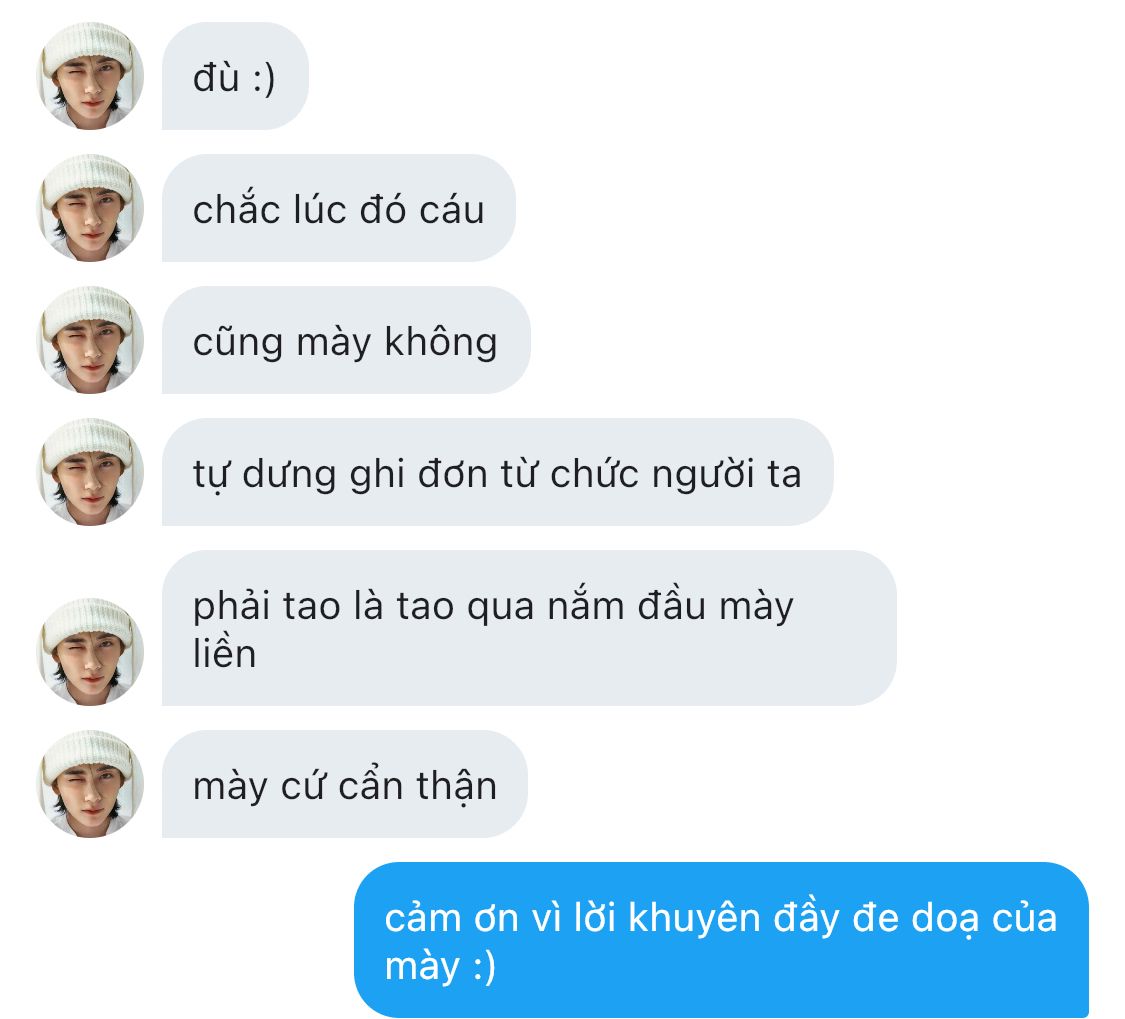The width and height of the screenshot is (1125, 1019).
Task: Click the ':)' emoticon in the first gray message
Action: click(264, 78)
